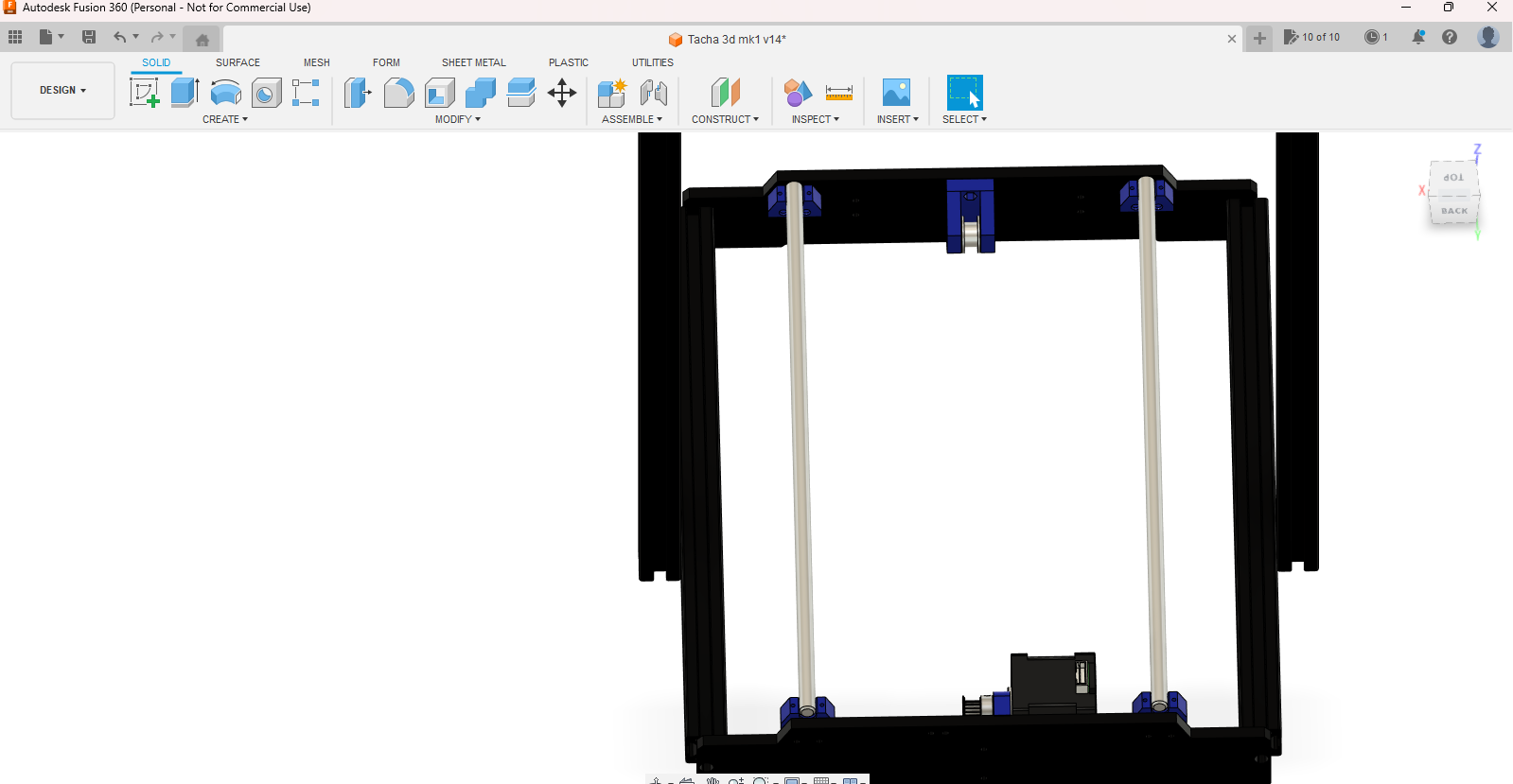
Task: Open the user profile avatar
Action: point(1488,37)
